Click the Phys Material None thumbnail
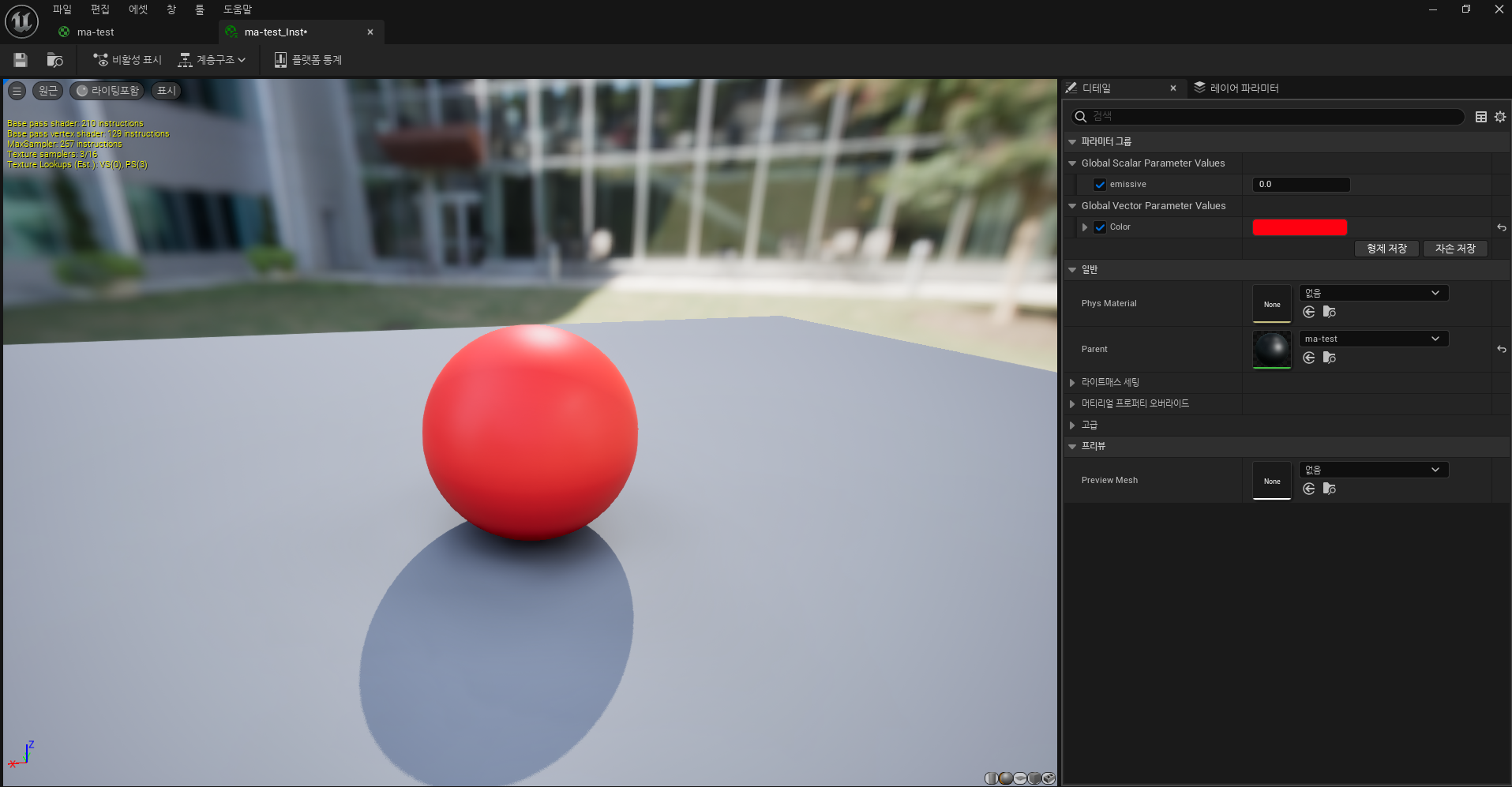 click(x=1272, y=304)
